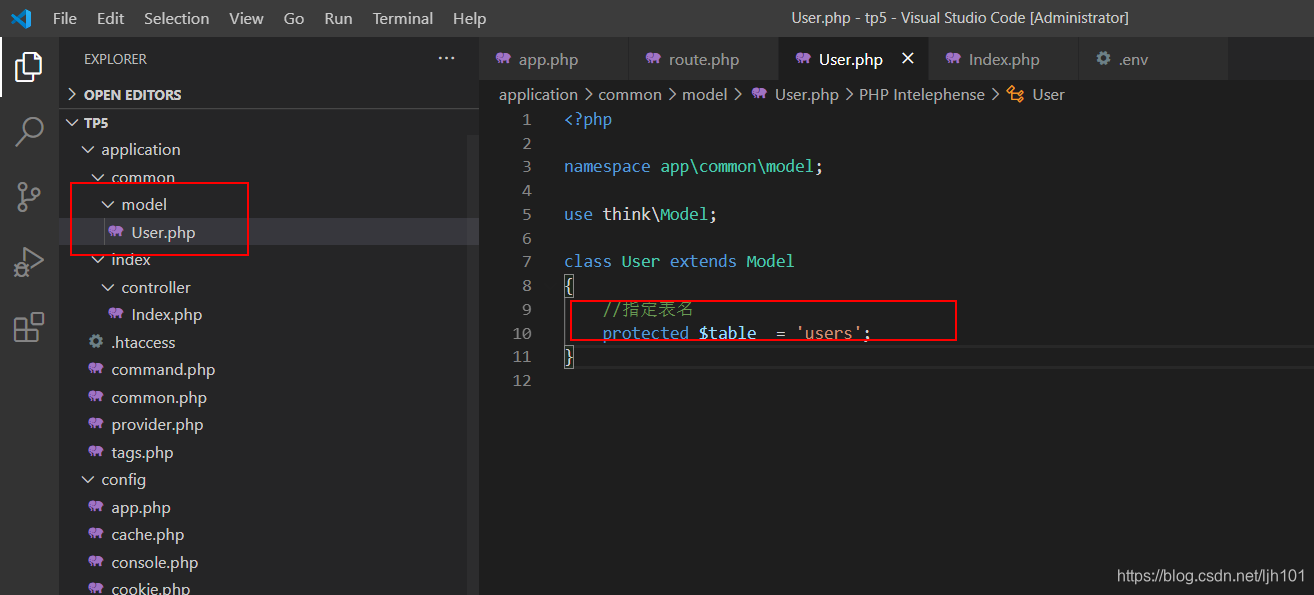Open the Extensions view
Image resolution: width=1314 pixels, height=595 pixels.
coord(29,327)
